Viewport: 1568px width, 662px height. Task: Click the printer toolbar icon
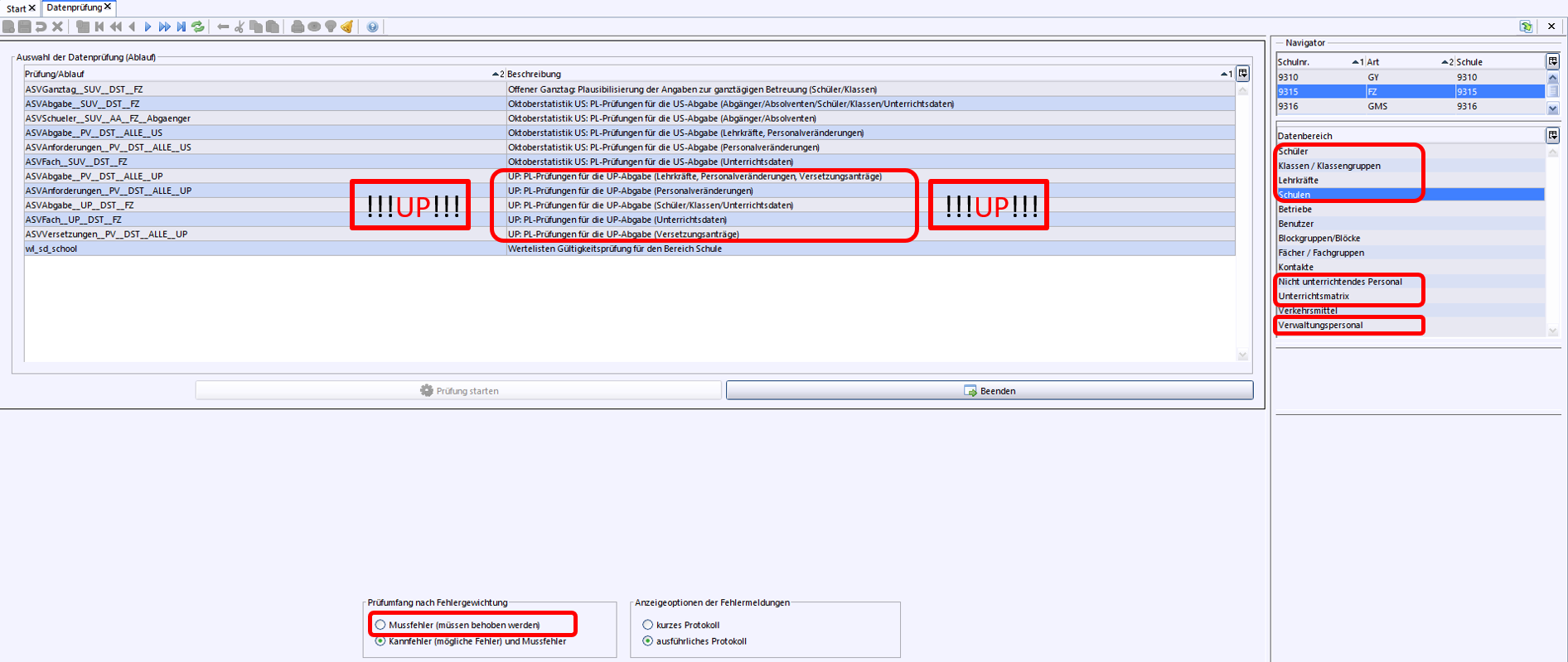(x=298, y=27)
